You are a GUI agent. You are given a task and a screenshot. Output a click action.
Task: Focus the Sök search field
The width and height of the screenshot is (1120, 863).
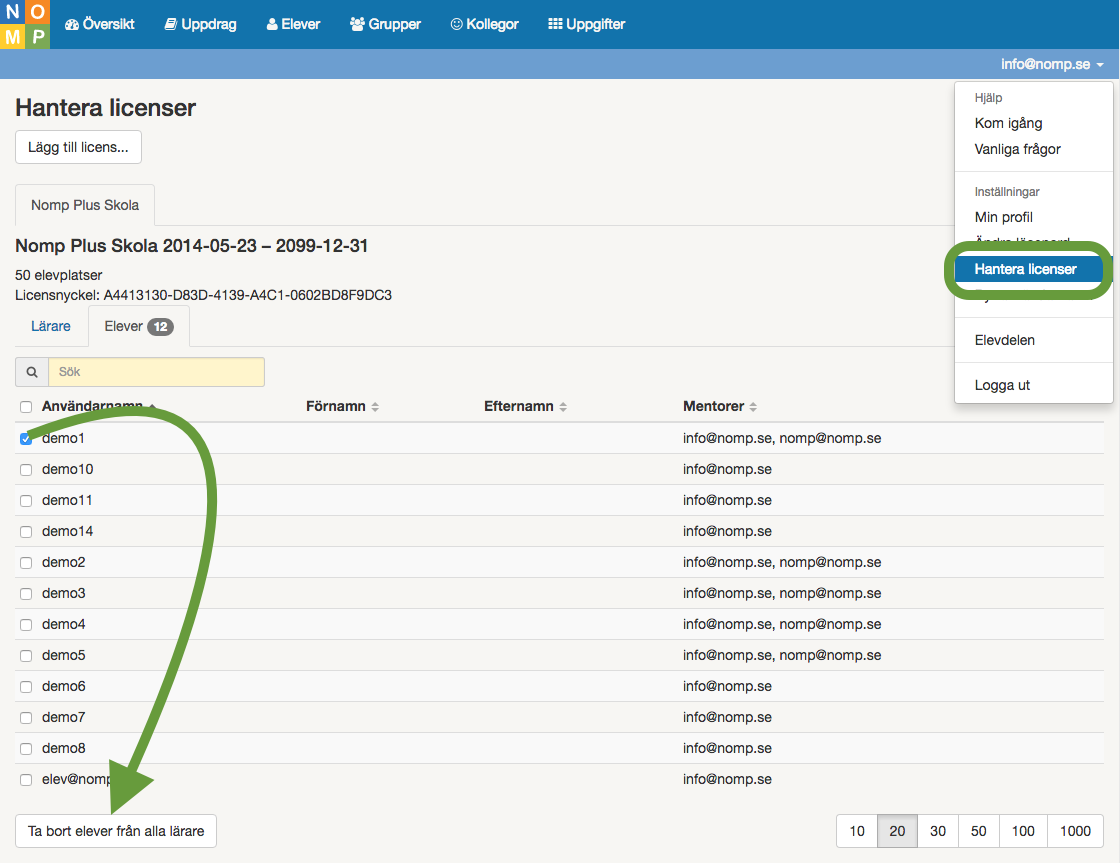156,372
